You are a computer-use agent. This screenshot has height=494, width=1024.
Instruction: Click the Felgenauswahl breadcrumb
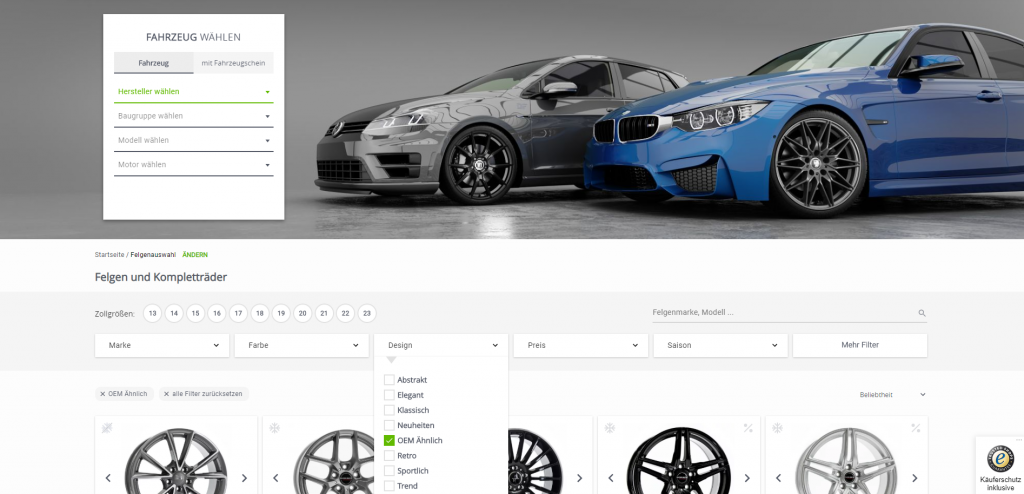tap(153, 255)
